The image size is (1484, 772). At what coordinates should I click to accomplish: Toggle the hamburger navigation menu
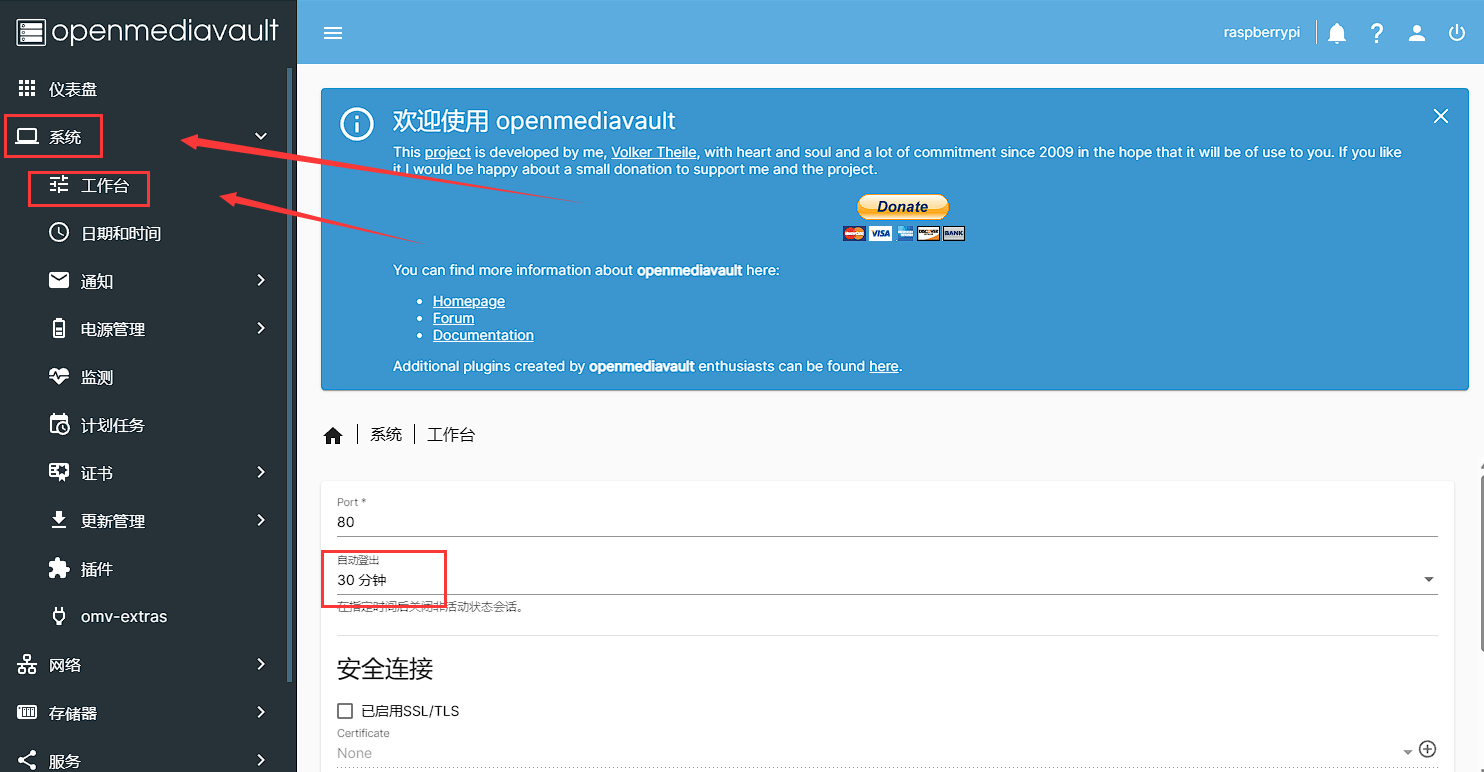pos(333,33)
